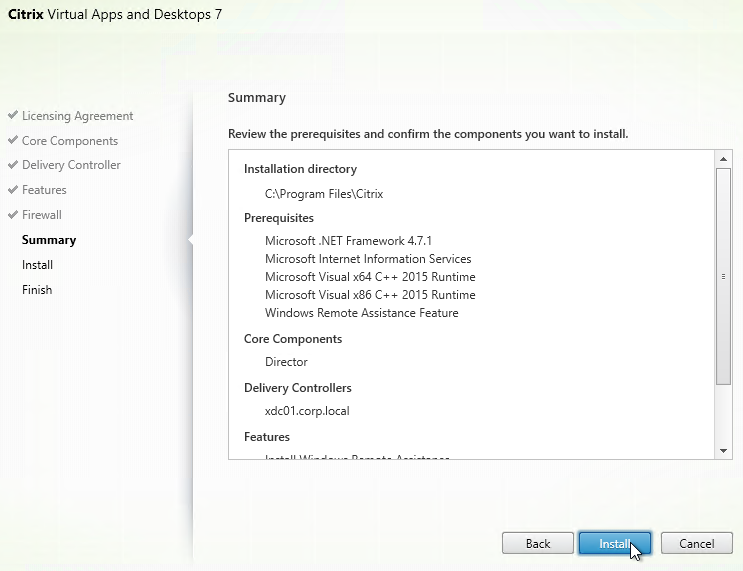Viewport: 743px width, 571px height.
Task: Open the Core Components step in sidebar
Action: (70, 141)
